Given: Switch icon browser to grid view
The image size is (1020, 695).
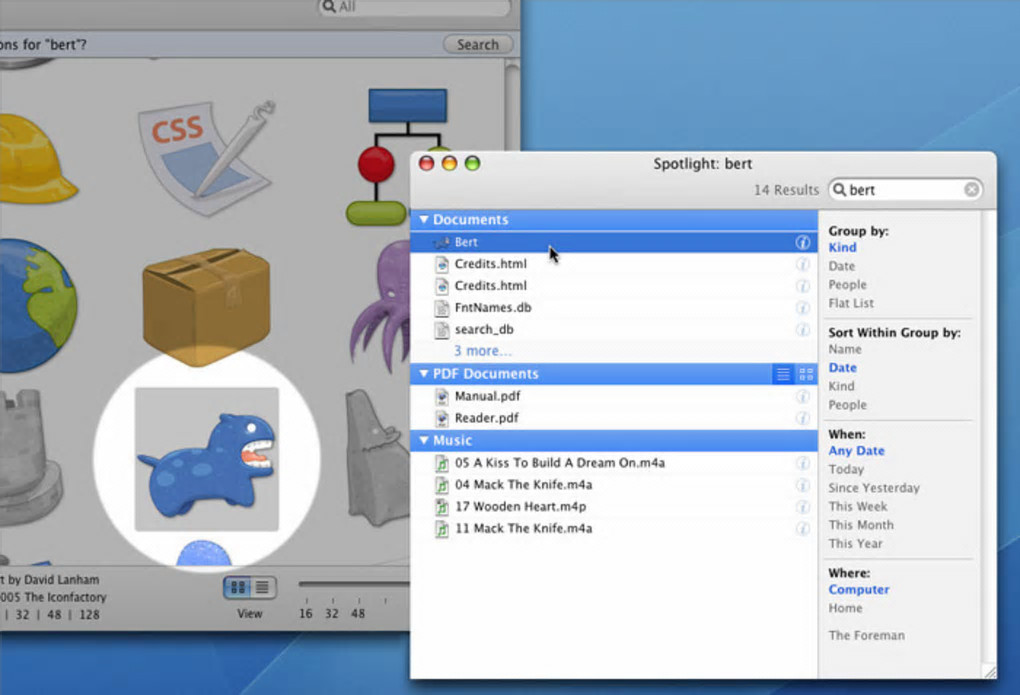Looking at the screenshot, I should 237,588.
